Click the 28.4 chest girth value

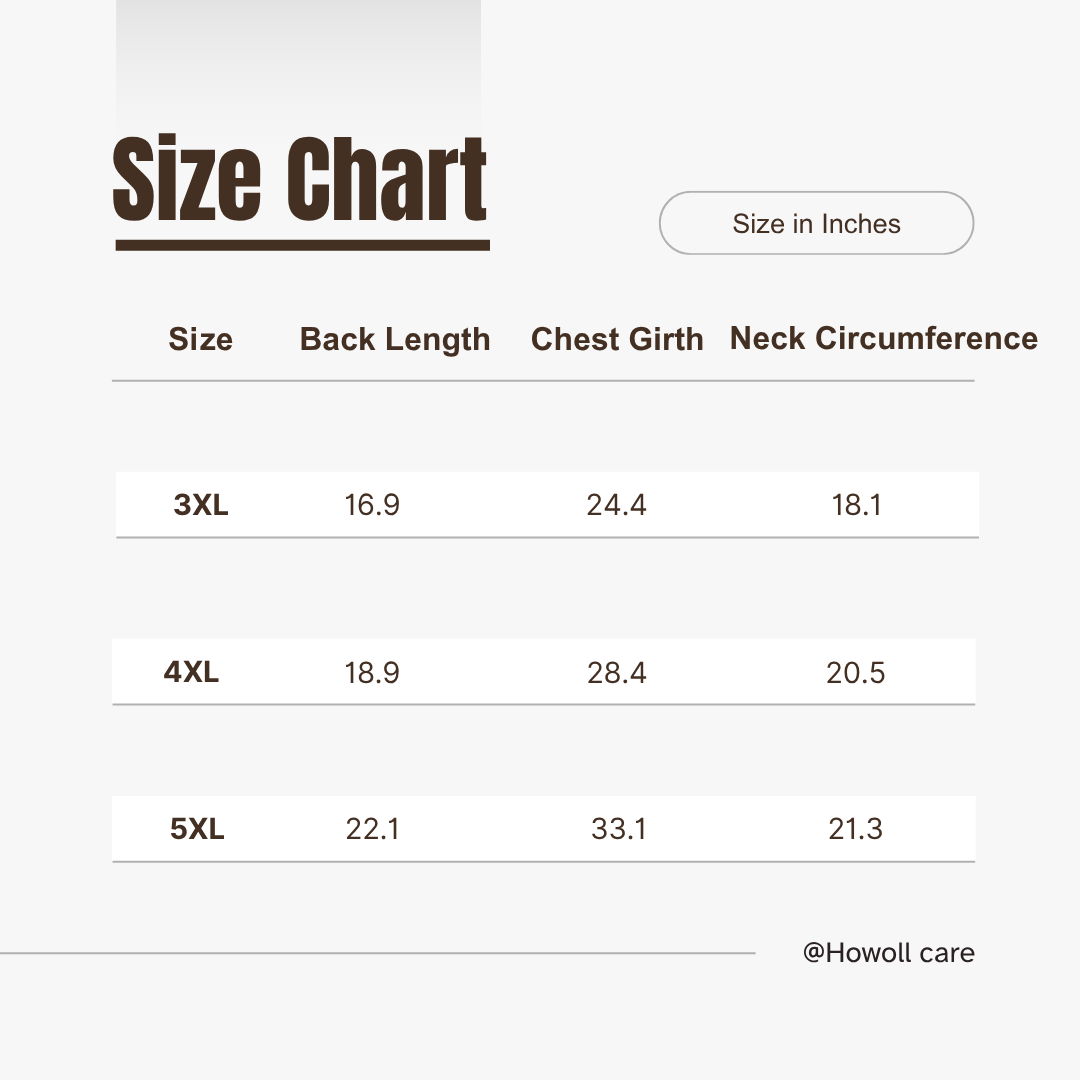pos(616,672)
